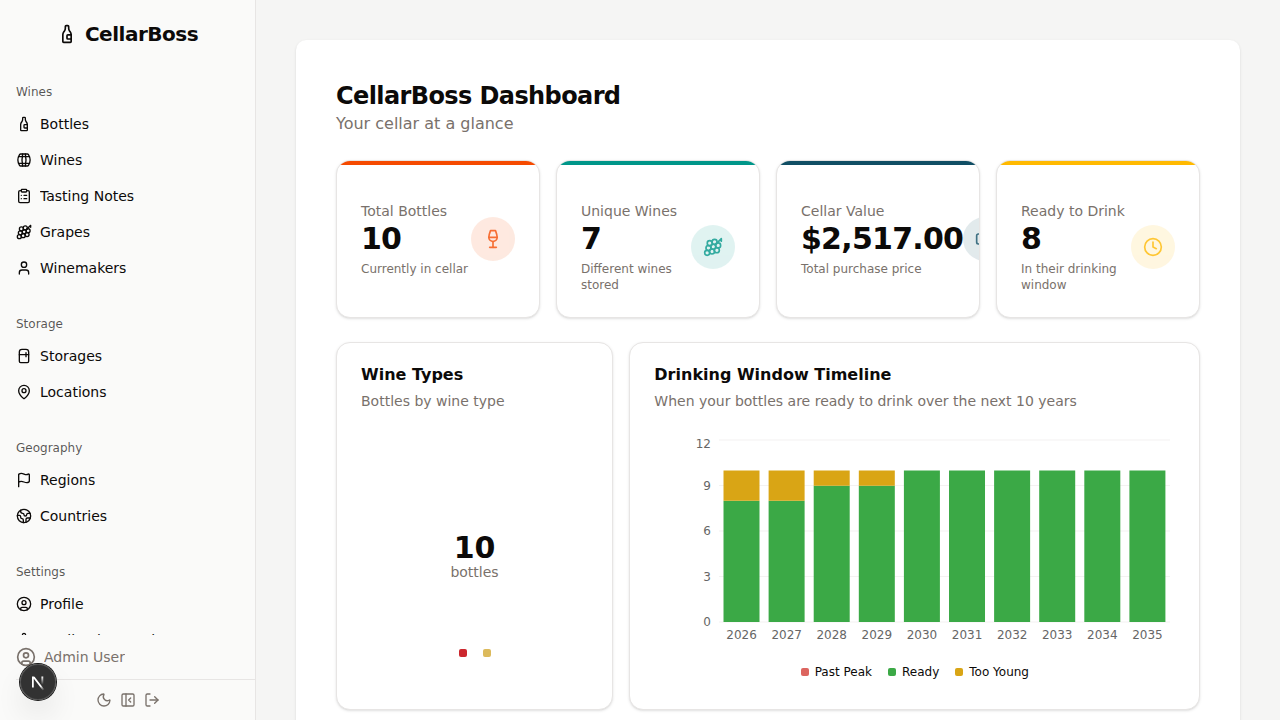Click the wine glass icon on Total Bottles card
The width and height of the screenshot is (1280, 720).
[x=493, y=239]
